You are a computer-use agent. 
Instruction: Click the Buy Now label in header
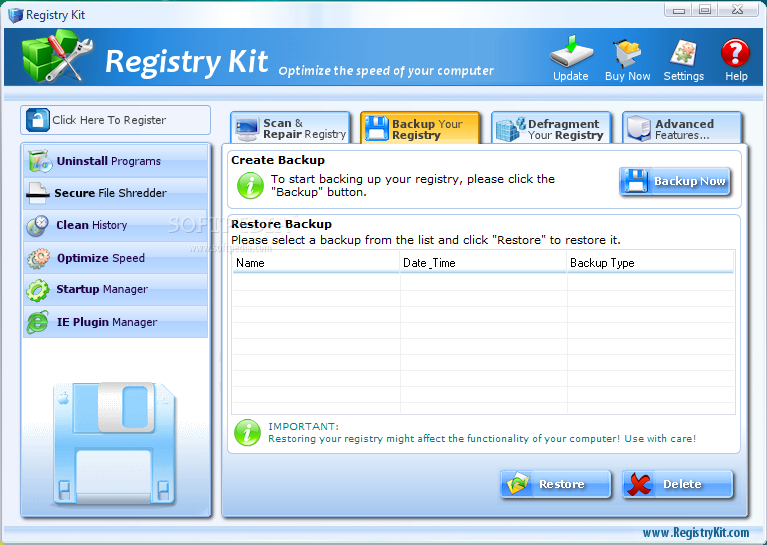(x=628, y=76)
